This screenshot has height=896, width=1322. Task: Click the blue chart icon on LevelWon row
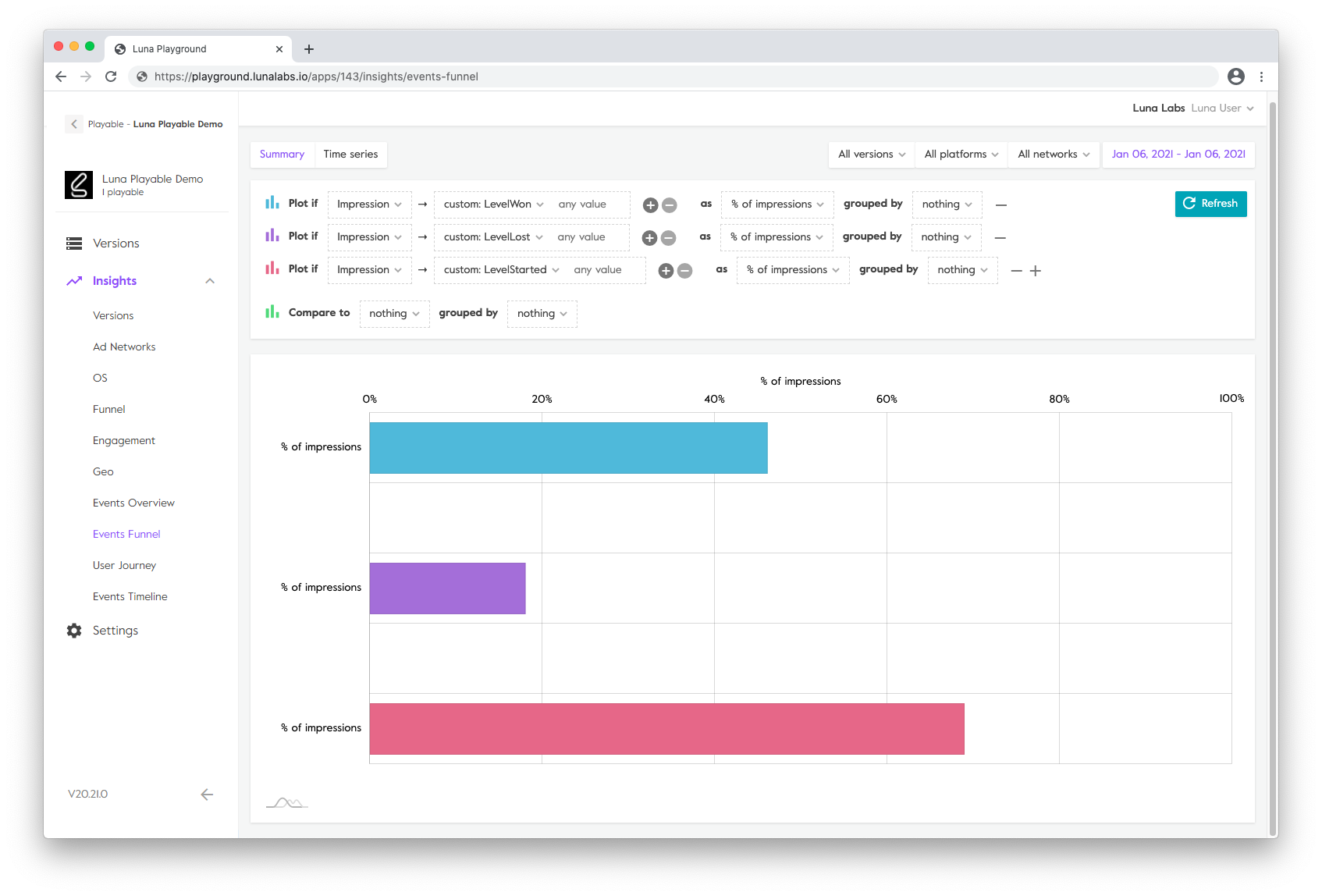(272, 203)
